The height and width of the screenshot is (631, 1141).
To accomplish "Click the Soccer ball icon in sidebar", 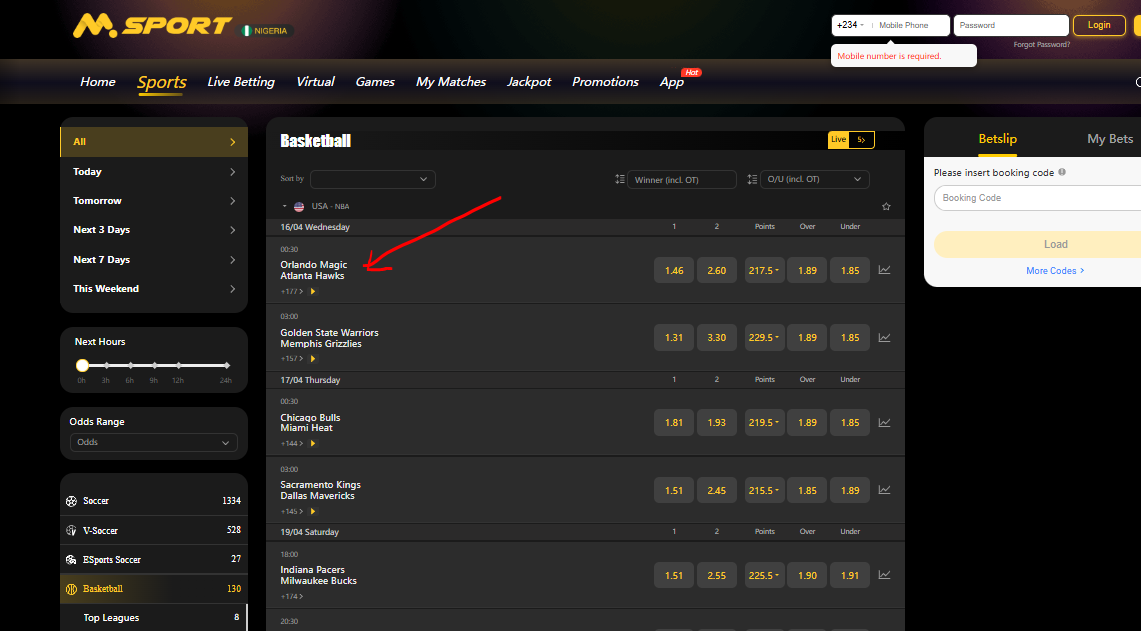I will [71, 501].
